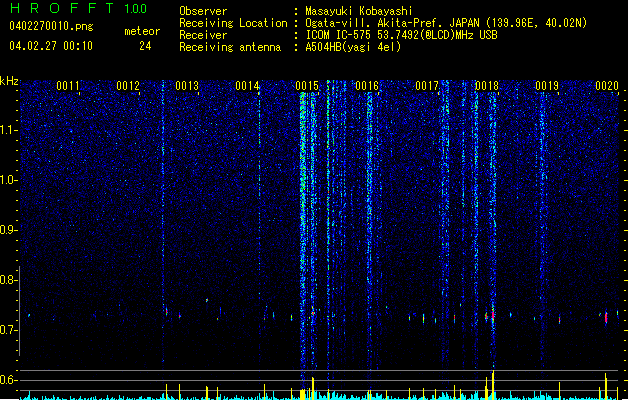The height and width of the screenshot is (400, 629).
Task: Click the 0.6 kHz axis label
Action: pyautogui.click(x=8, y=380)
